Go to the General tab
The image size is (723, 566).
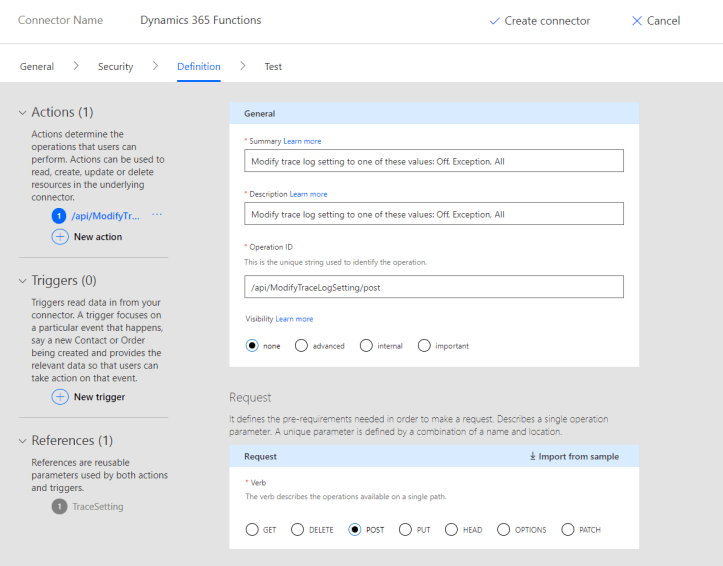pyautogui.click(x=37, y=66)
